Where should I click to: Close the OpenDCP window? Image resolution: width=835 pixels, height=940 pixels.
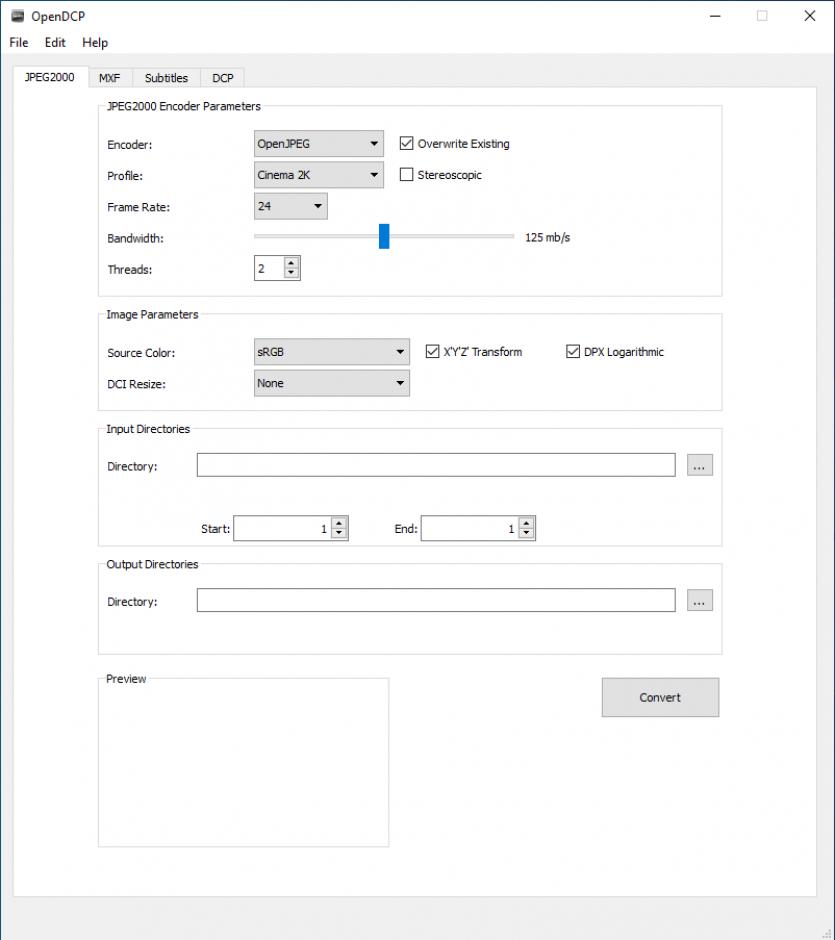[810, 16]
